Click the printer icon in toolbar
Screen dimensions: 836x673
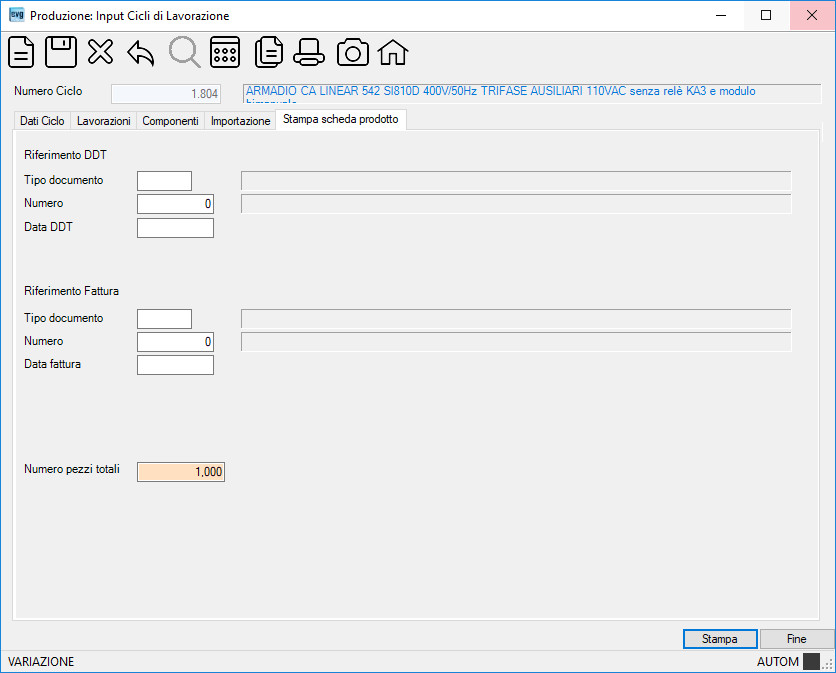click(x=309, y=52)
